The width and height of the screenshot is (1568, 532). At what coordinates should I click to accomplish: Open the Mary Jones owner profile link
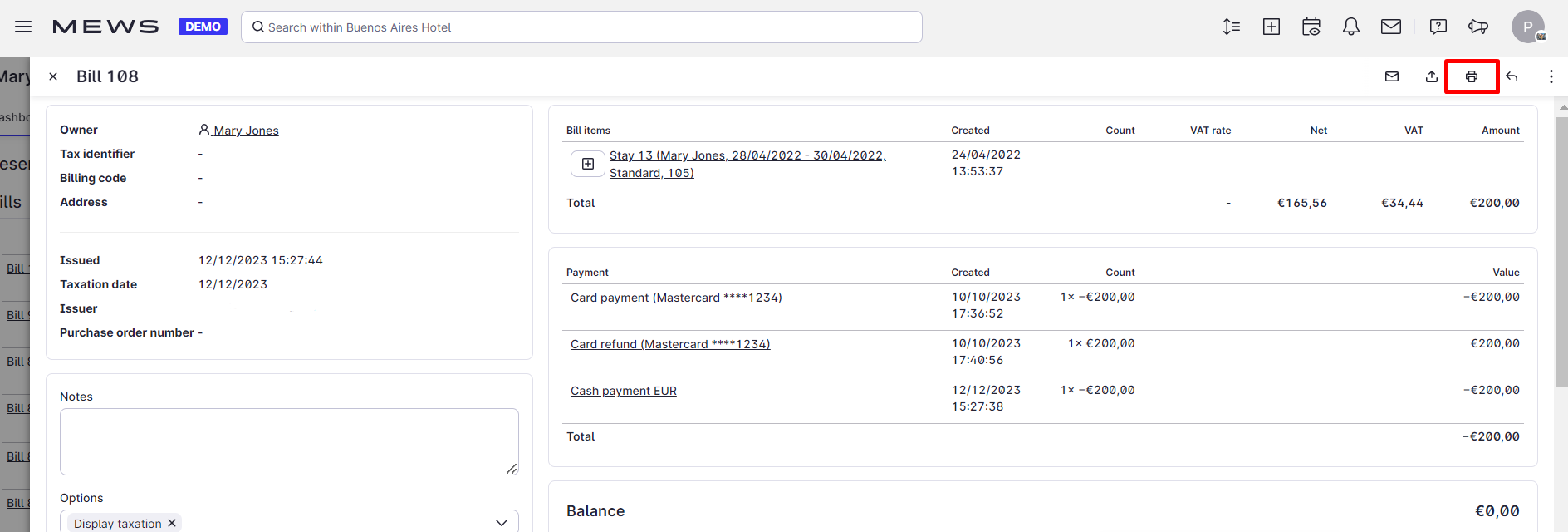coord(245,131)
